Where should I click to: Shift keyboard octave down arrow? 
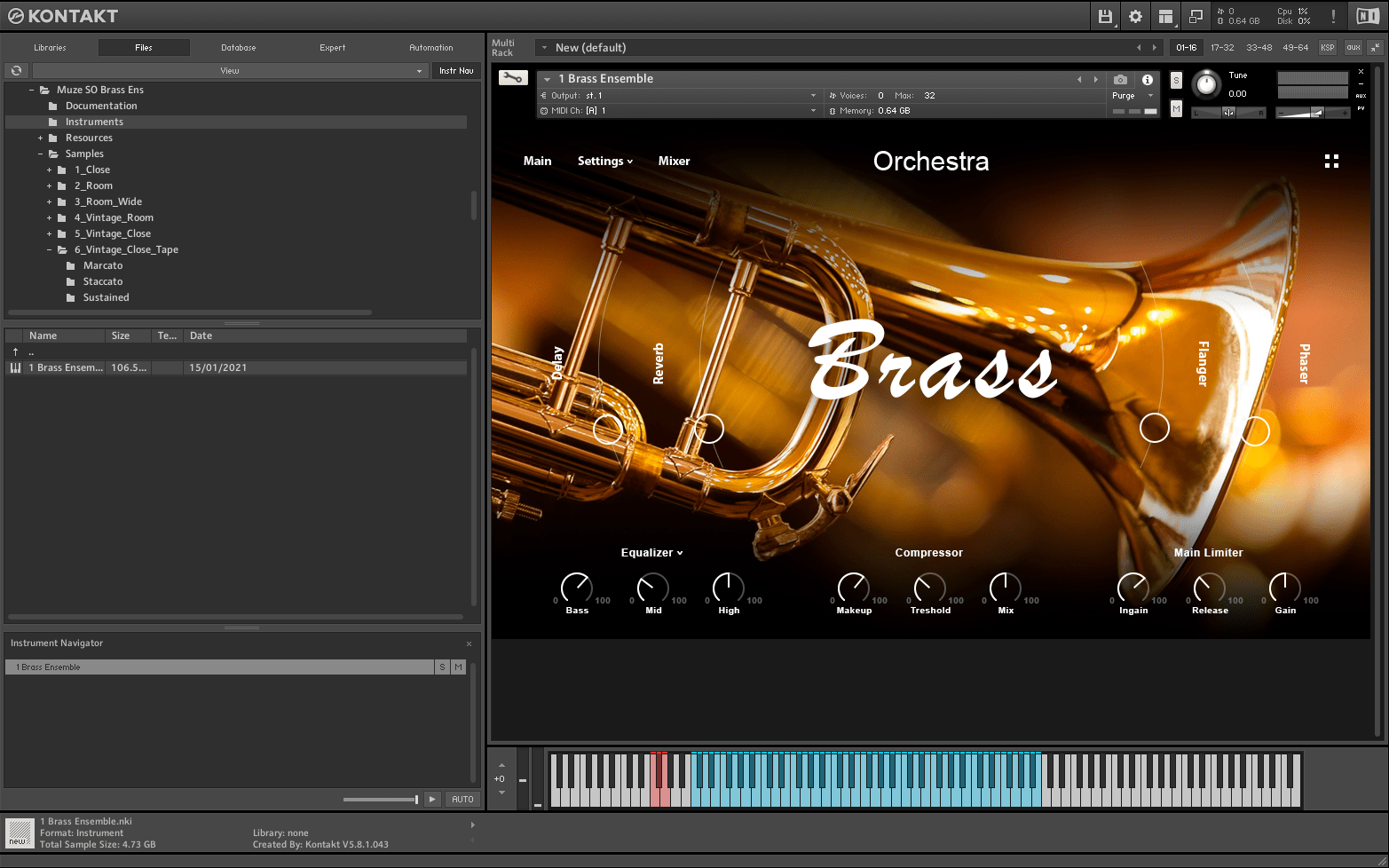pyautogui.click(x=501, y=793)
